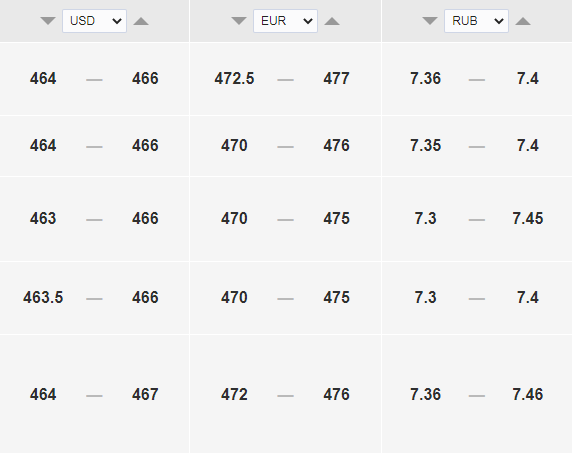
Task: Open the USD currency dropdown
Action: click(94, 21)
